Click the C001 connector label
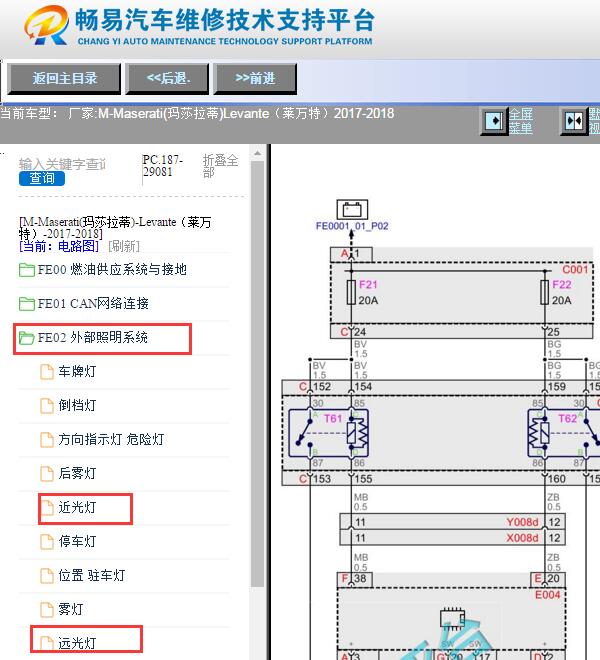 tap(575, 269)
